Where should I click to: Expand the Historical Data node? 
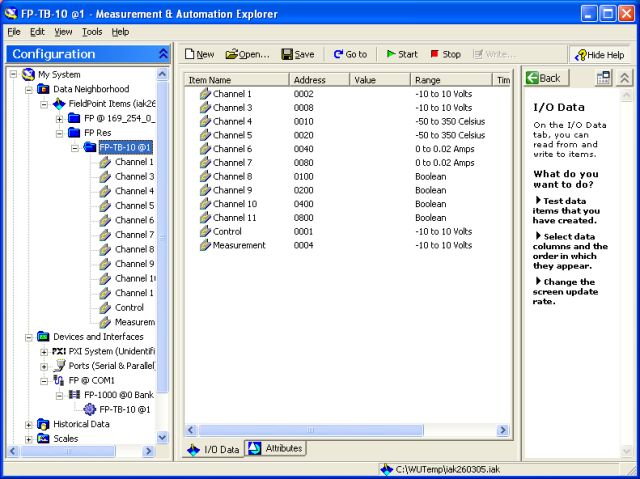29,424
